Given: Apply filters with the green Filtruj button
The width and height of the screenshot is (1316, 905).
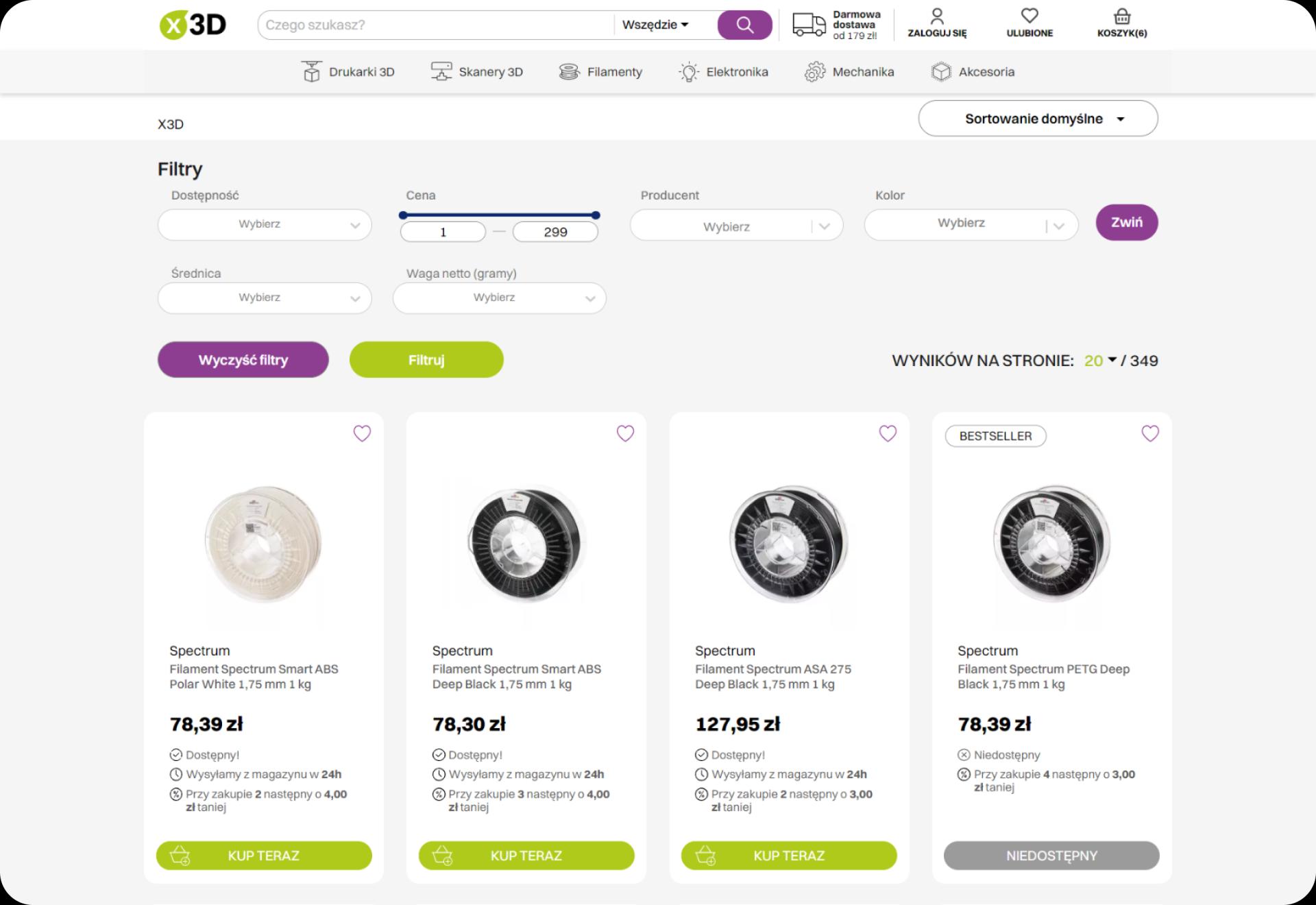Looking at the screenshot, I should pyautogui.click(x=426, y=360).
